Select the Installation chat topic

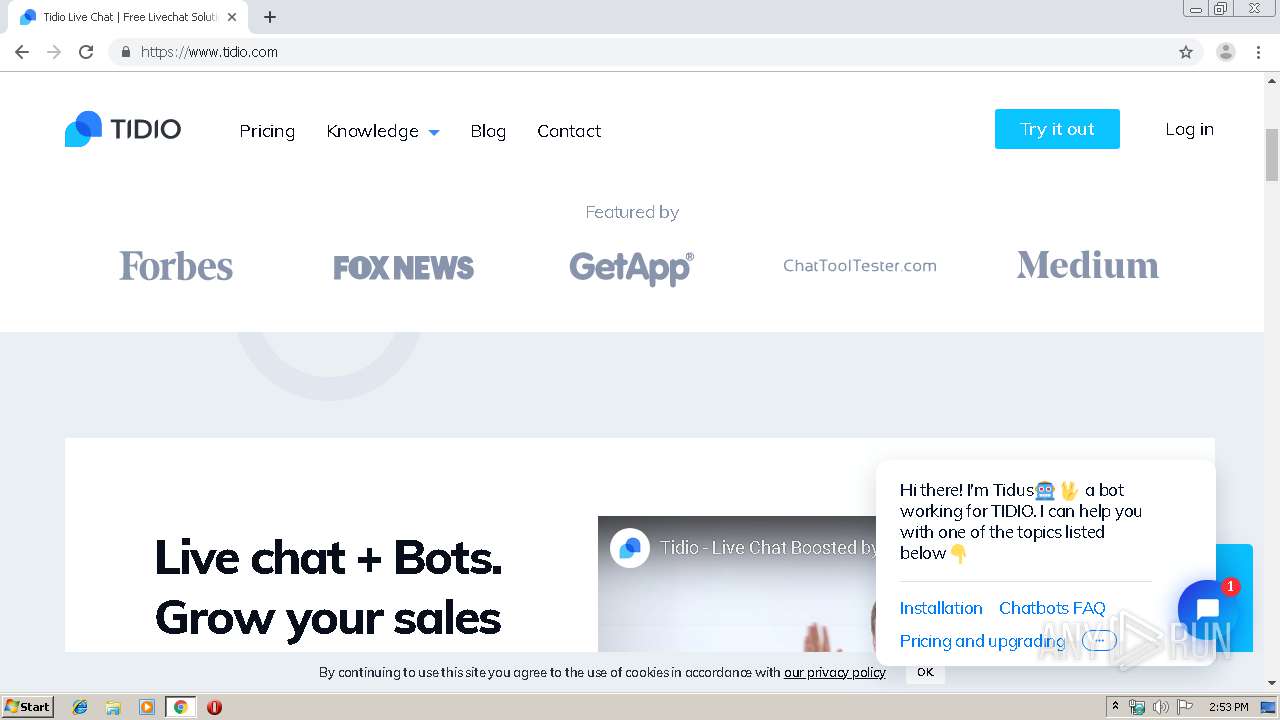[941, 608]
